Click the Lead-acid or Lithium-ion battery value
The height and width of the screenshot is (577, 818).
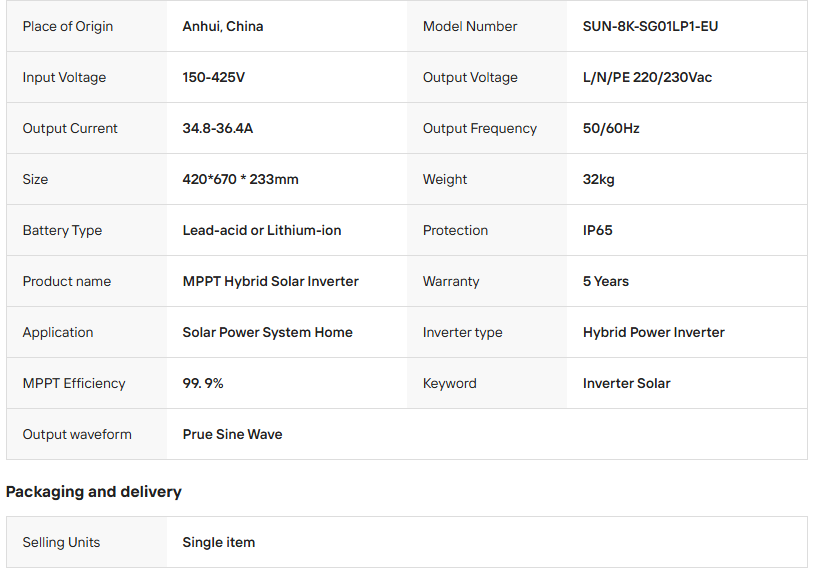pos(262,230)
